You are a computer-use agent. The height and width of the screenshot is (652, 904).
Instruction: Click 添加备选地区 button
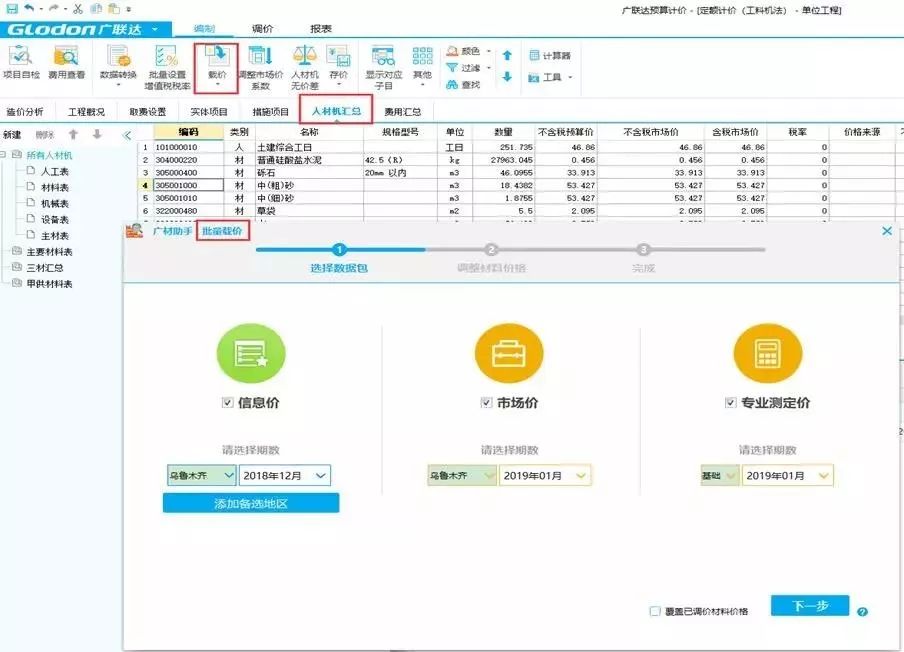point(251,504)
